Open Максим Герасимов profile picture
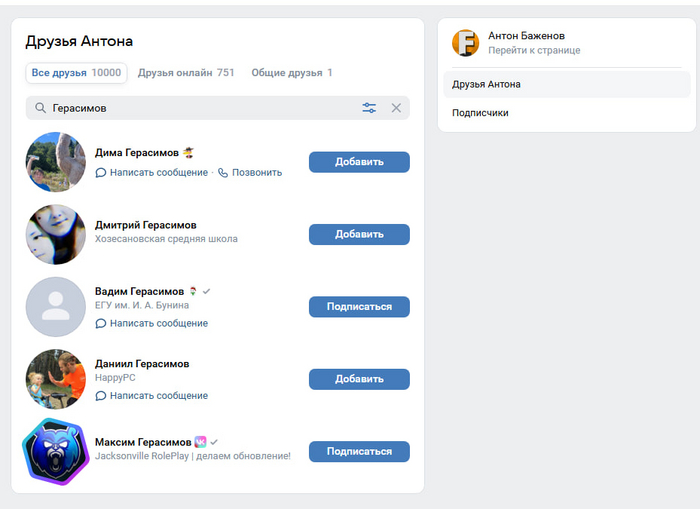The image size is (700, 509). [56, 451]
